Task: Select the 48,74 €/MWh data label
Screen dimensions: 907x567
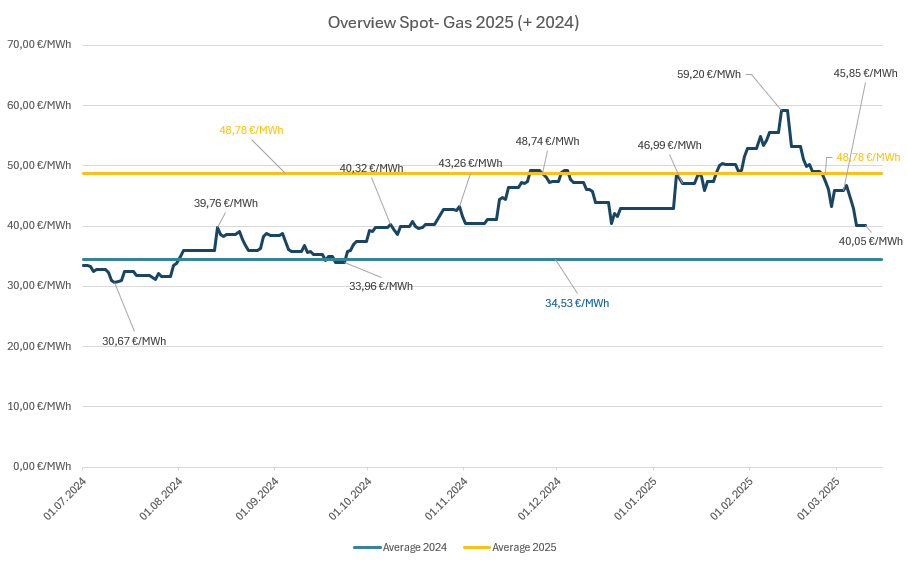Action: coord(547,141)
